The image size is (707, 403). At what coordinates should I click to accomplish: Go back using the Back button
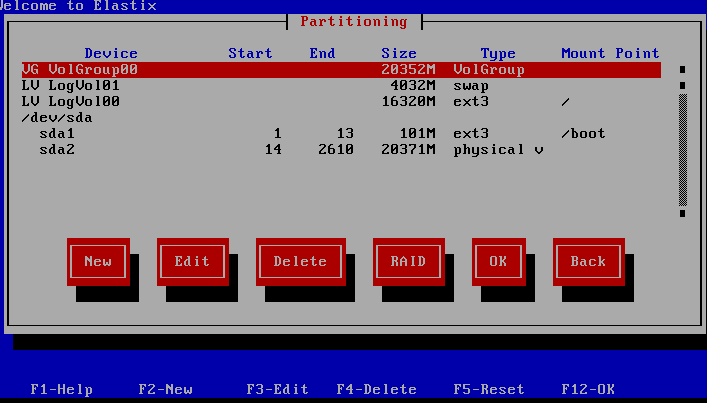click(x=588, y=261)
